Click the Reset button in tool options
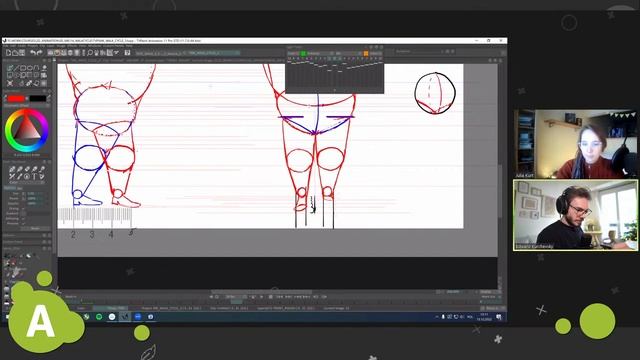640x360 pixels. (36, 229)
